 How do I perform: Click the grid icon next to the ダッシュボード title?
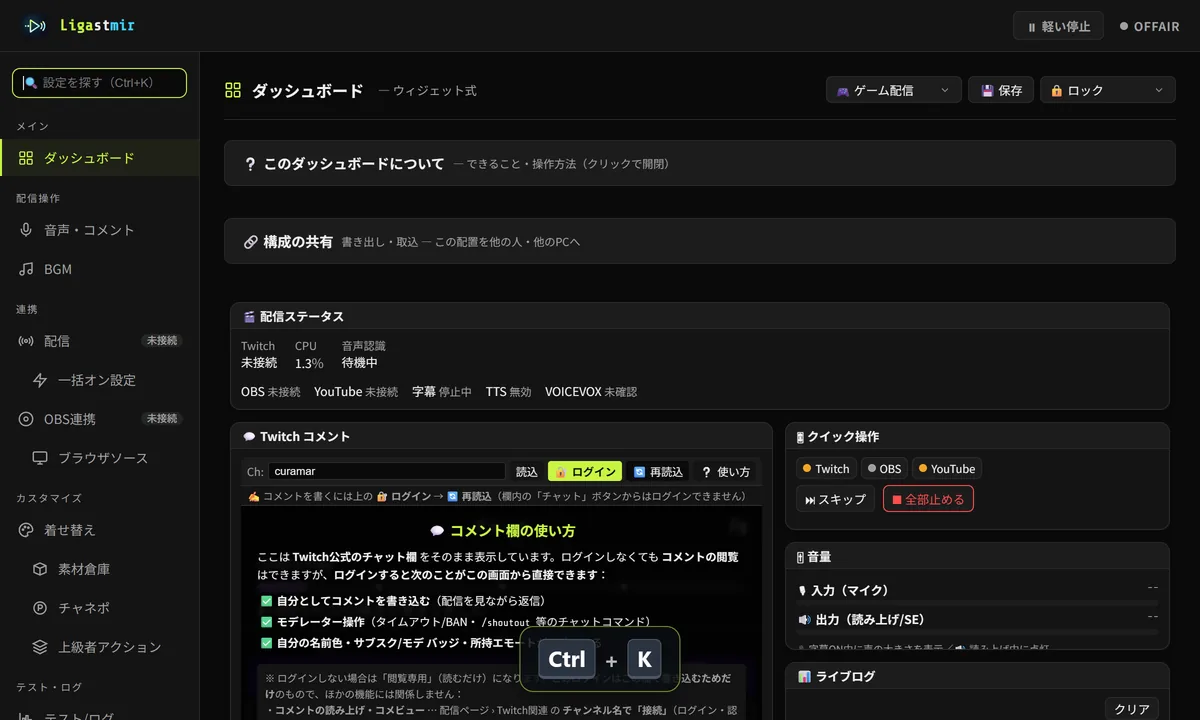pyautogui.click(x=233, y=91)
